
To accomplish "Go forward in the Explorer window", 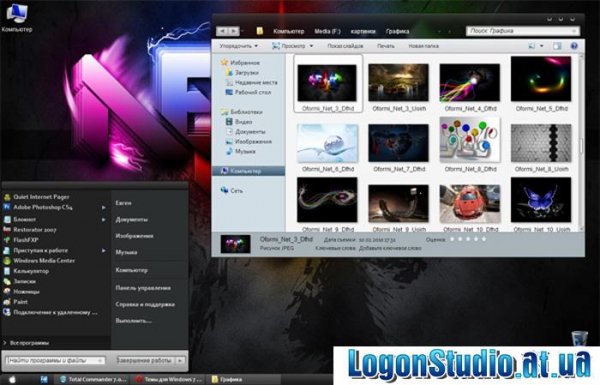I will (234, 31).
